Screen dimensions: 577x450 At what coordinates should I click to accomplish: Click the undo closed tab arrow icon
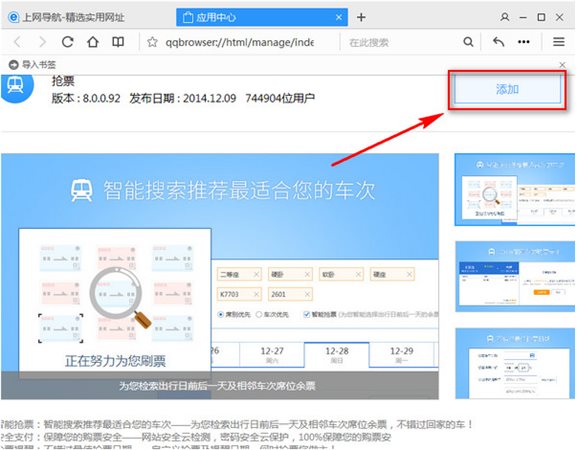click(498, 42)
